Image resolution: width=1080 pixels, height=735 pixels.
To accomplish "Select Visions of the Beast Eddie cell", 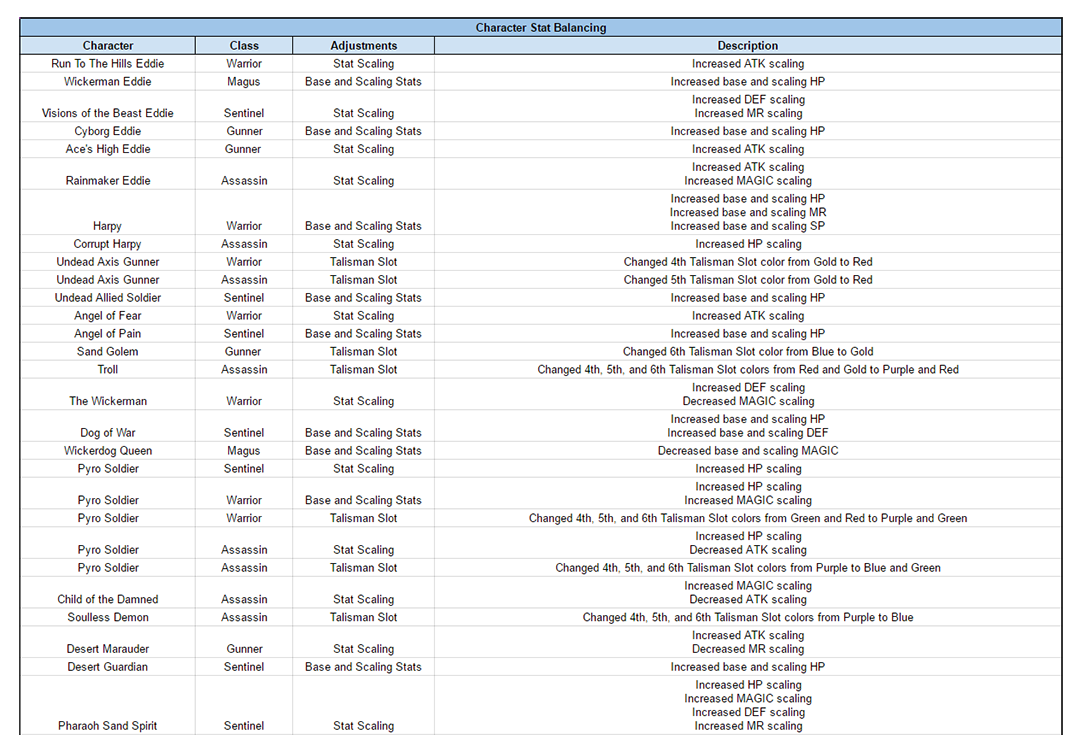I will click(108, 113).
